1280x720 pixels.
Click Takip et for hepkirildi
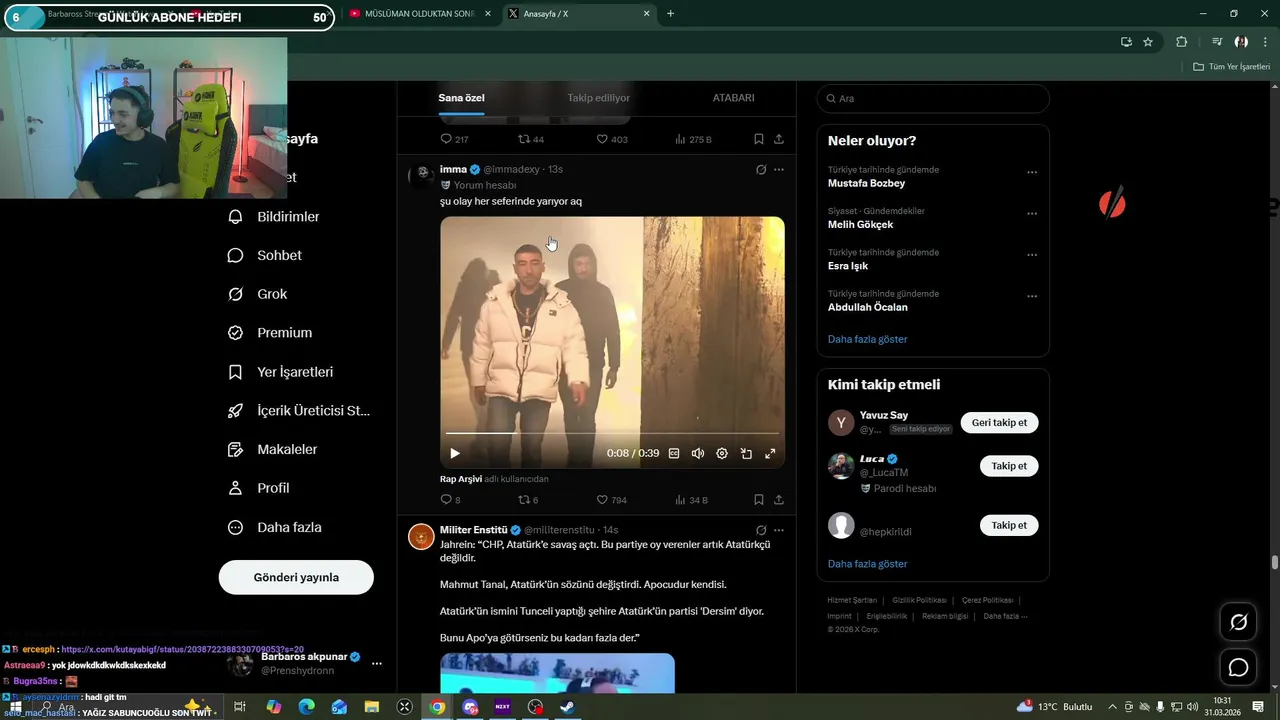[1009, 525]
